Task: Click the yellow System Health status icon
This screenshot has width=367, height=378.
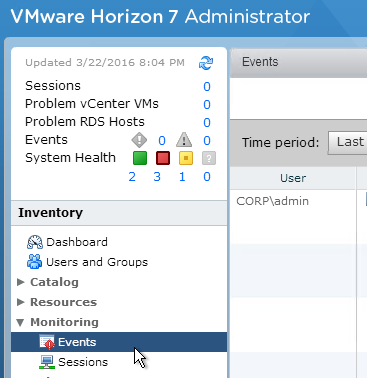Action: click(x=186, y=158)
